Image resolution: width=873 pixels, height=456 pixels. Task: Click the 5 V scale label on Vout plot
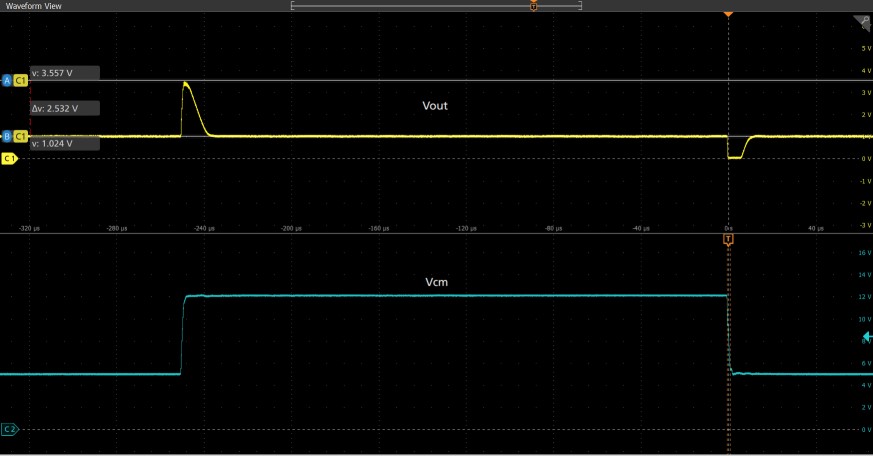[866, 48]
